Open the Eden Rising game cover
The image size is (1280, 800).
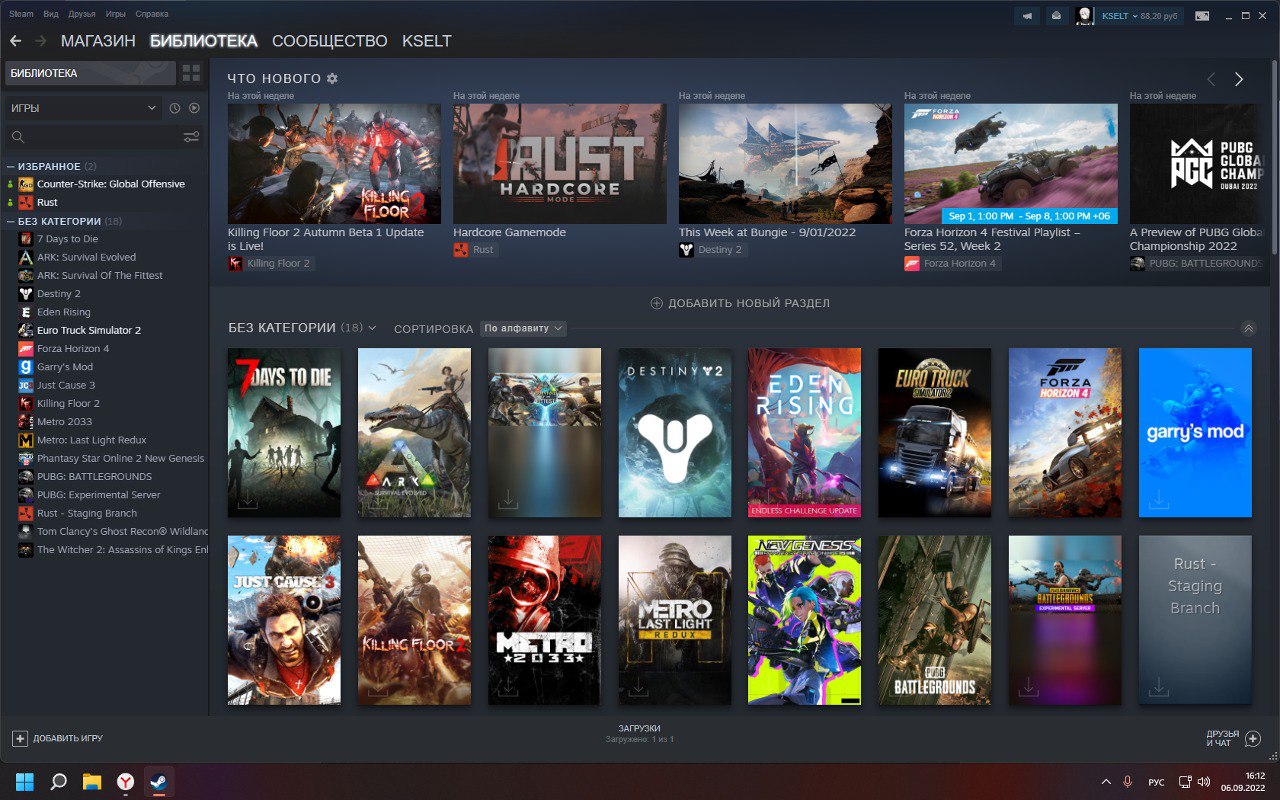pos(805,433)
